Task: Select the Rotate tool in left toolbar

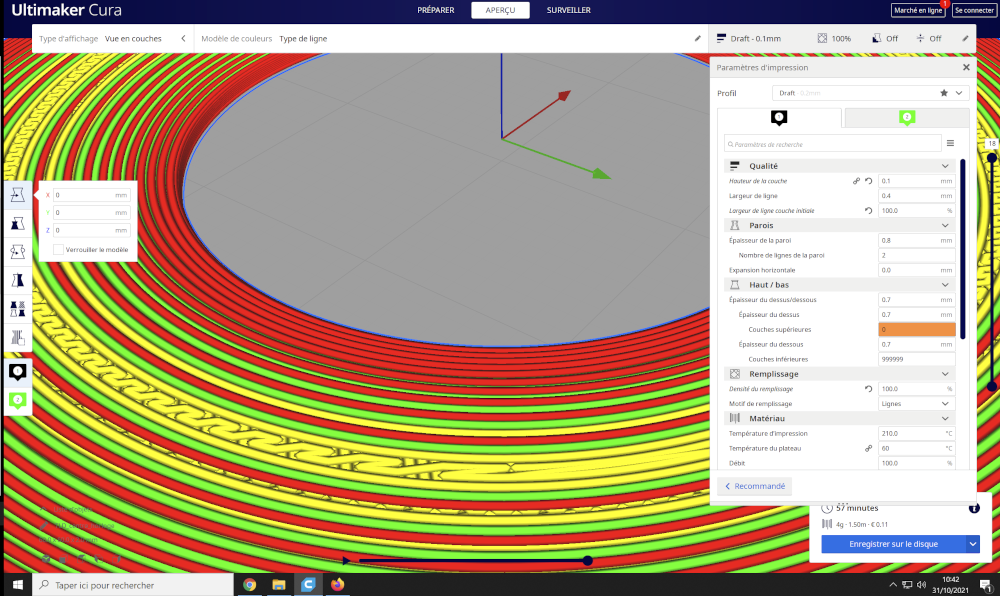Action: point(18,252)
